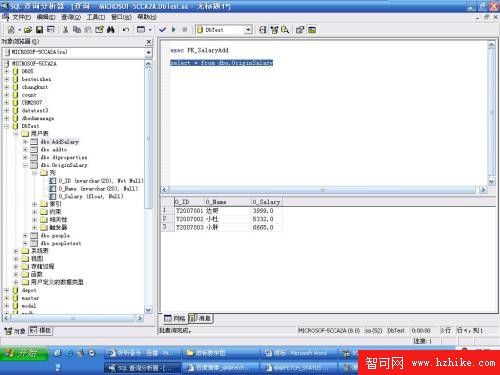This screenshot has height=375, width=500.
Task: Click the exec PK_SalaryAdd line in editor
Action: 199,50
